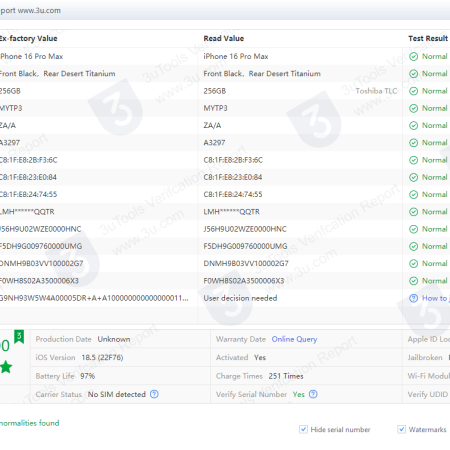Click the Normal check icon in the MYTP3 row
The height and width of the screenshot is (450, 450).
(x=413, y=108)
